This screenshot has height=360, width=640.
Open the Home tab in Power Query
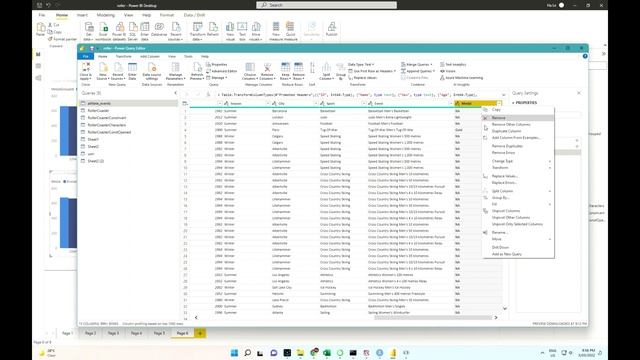click(x=102, y=56)
